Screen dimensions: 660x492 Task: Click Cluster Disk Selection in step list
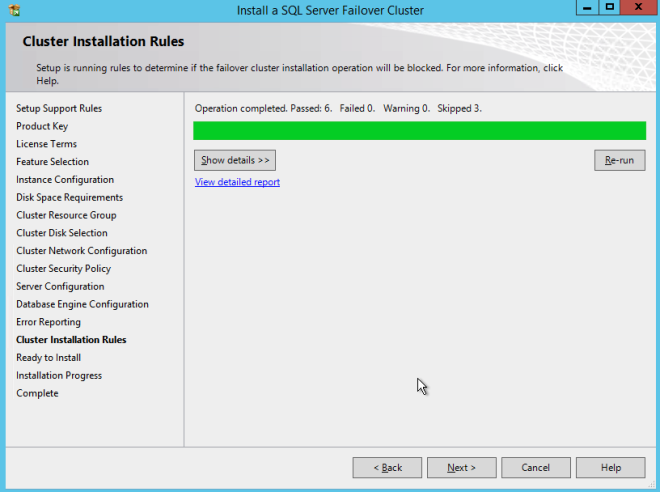62,233
